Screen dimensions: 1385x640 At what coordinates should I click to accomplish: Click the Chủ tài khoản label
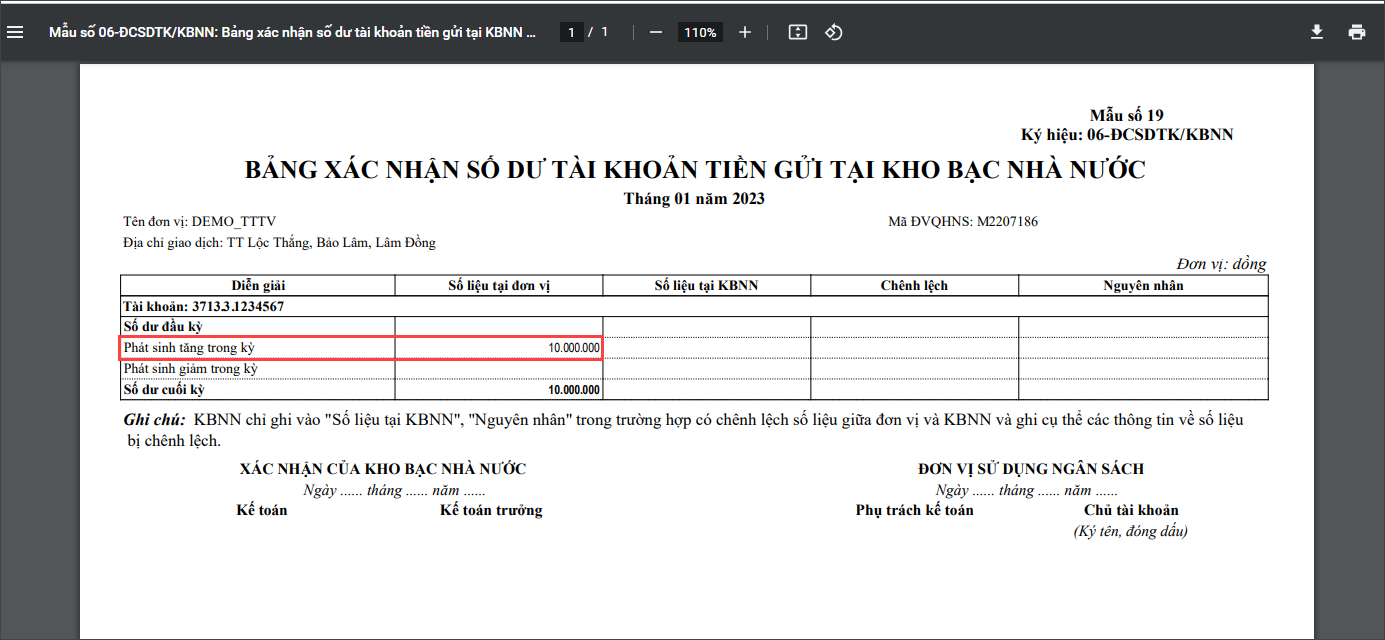(1131, 510)
